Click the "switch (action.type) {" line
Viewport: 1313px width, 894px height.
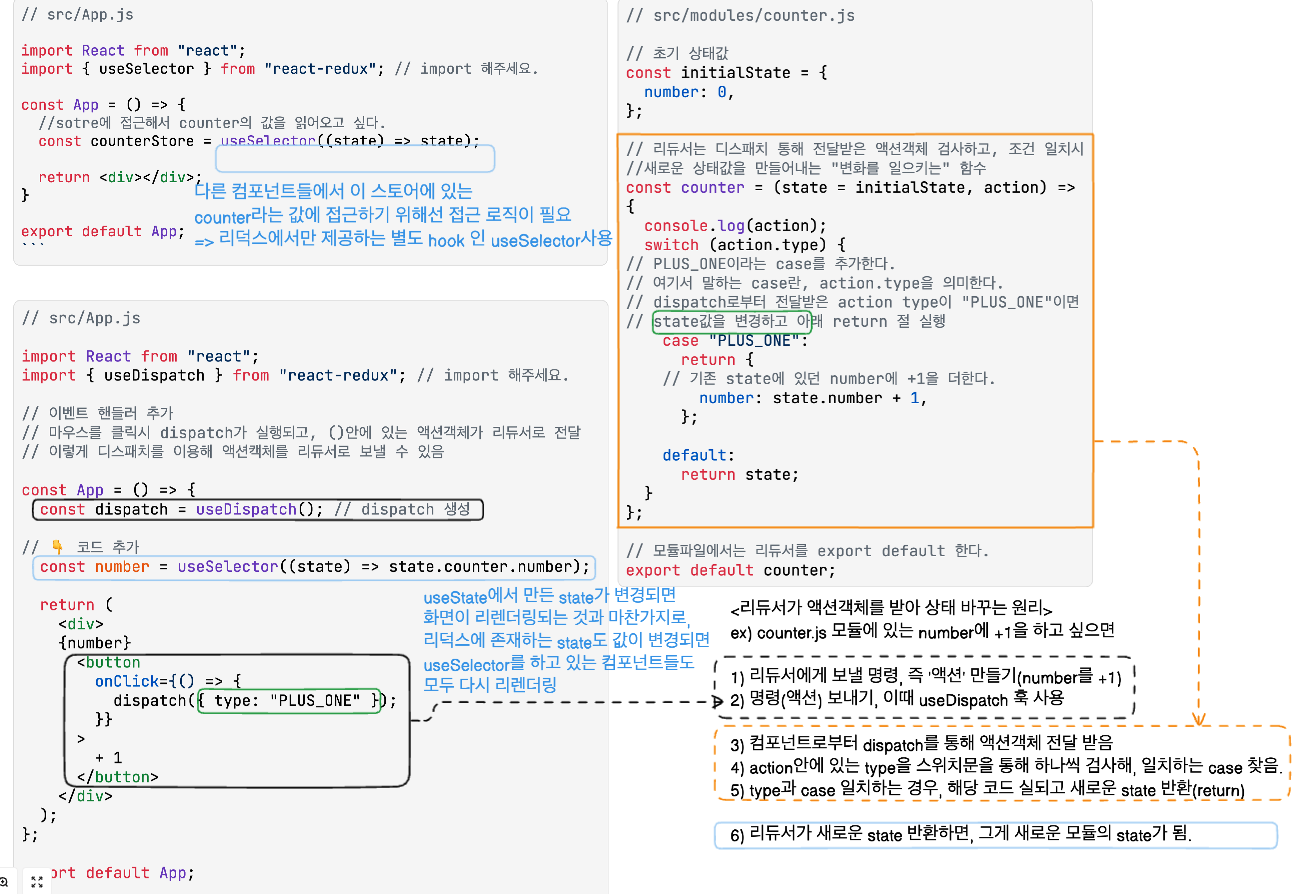click(x=745, y=244)
